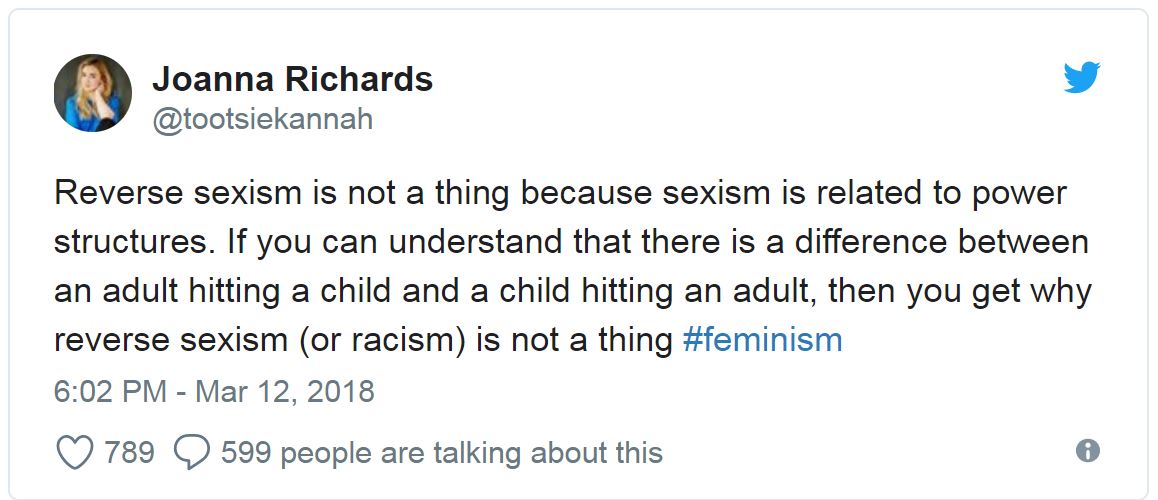Open Joanna Richards' profile photo
The image size is (1158, 500).
click(x=92, y=93)
